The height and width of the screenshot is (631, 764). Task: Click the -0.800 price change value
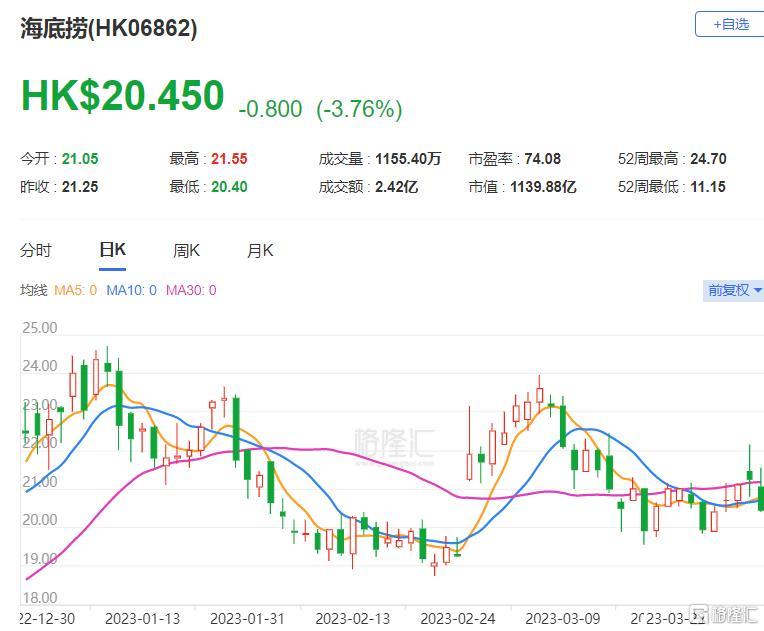(270, 109)
